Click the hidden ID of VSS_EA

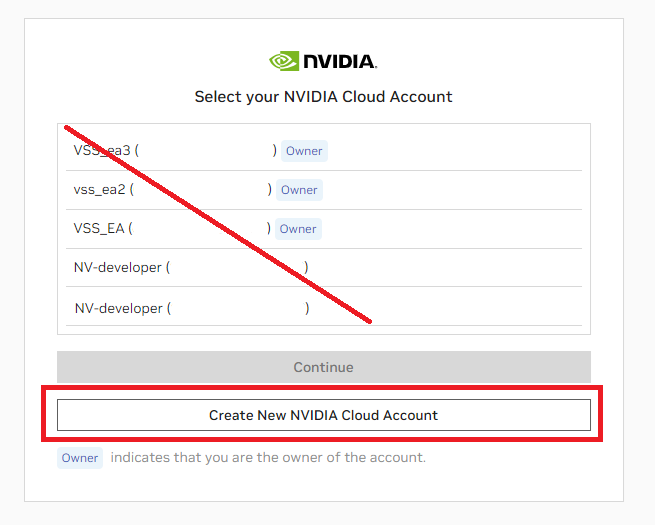click(x=200, y=229)
